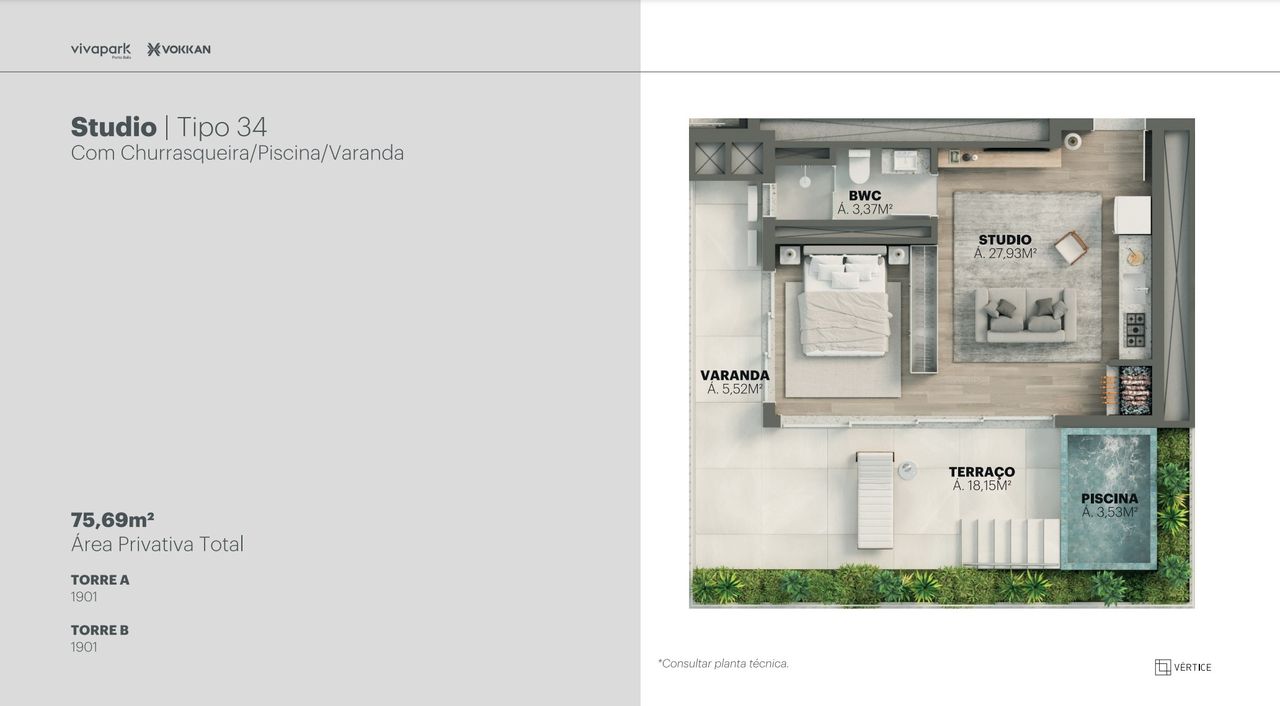Select the barbecue grill in the floor plan

1134,390
